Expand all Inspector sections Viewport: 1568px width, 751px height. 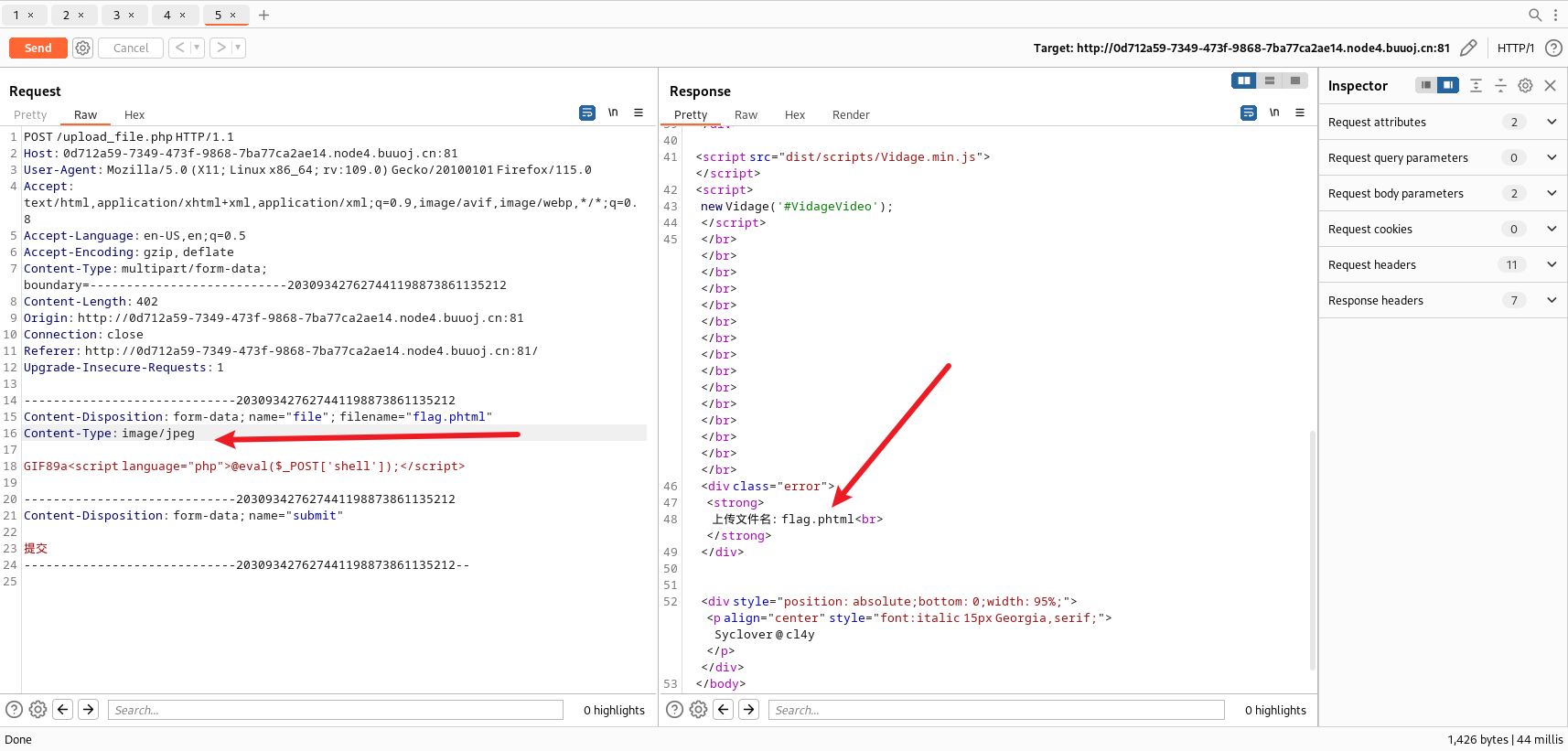pyautogui.click(x=1476, y=85)
